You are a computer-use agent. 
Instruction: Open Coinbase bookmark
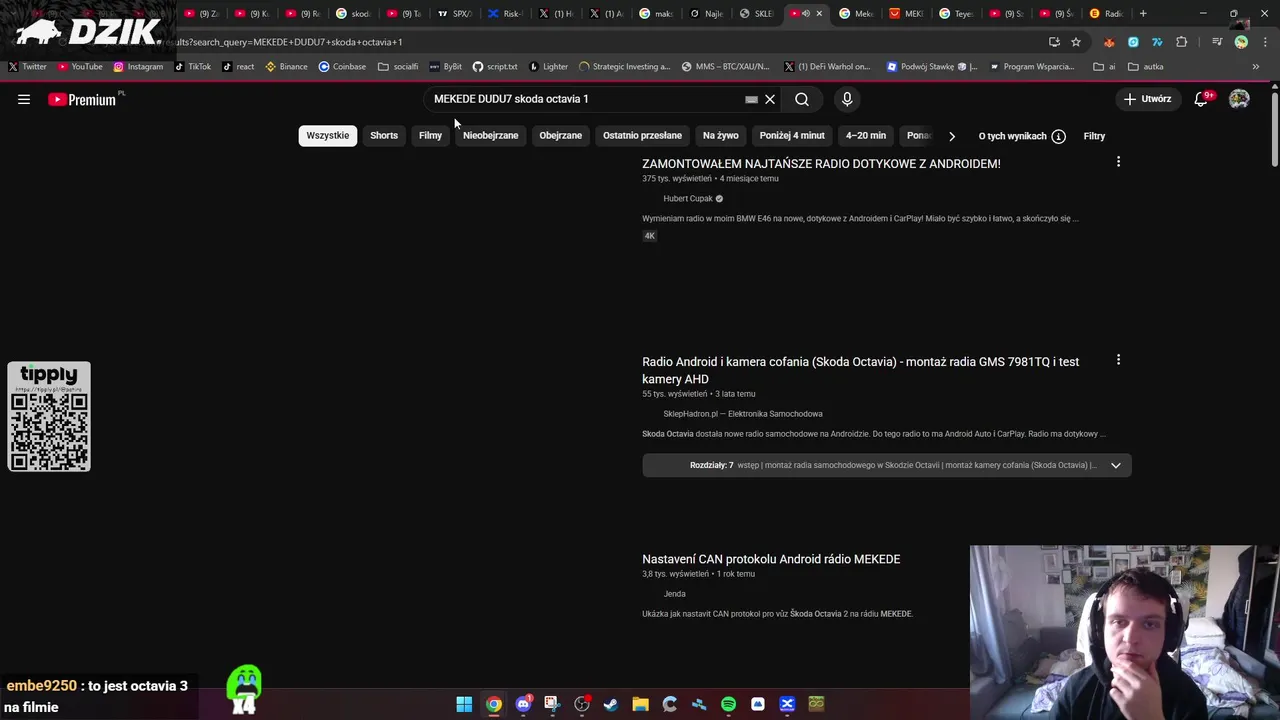(342, 67)
